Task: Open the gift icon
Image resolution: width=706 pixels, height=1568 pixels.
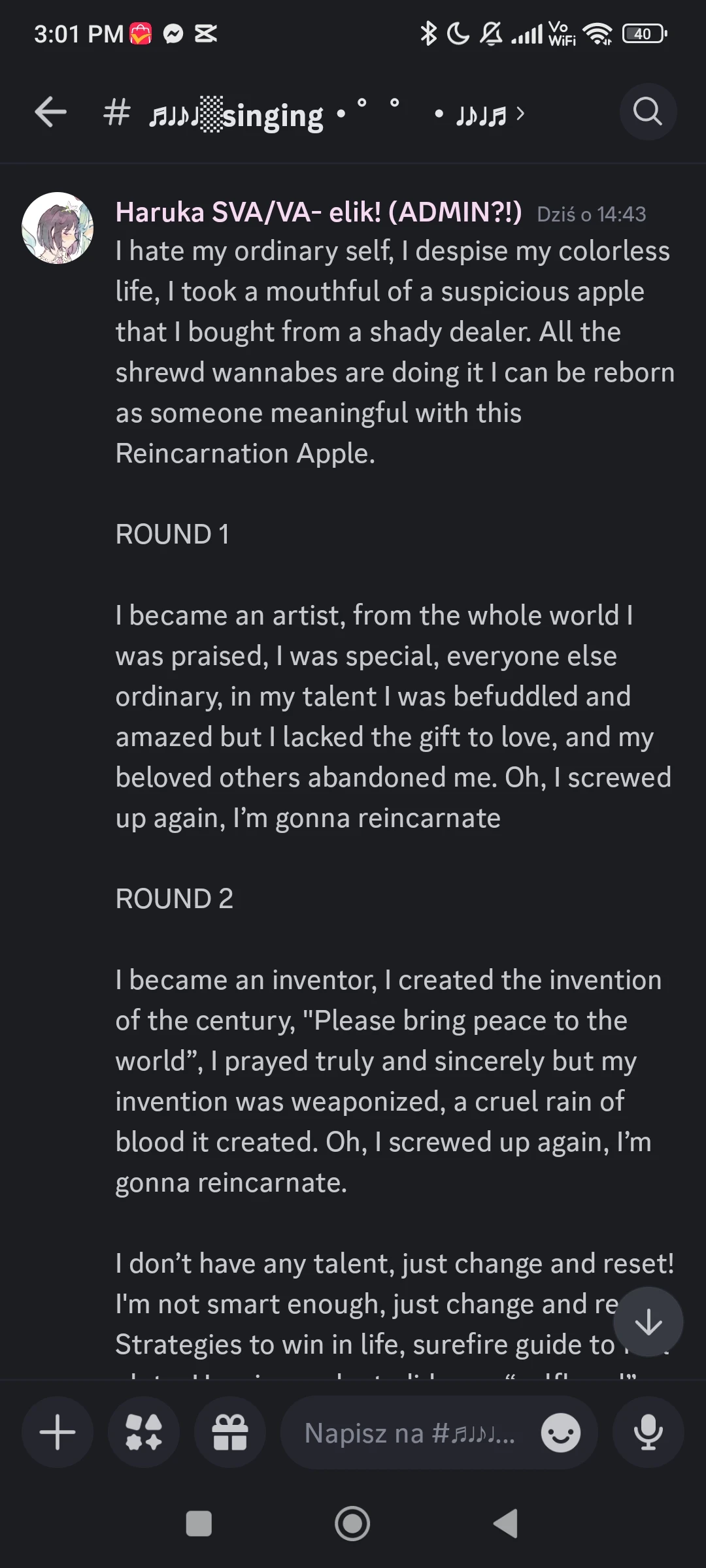Action: coord(230,1433)
